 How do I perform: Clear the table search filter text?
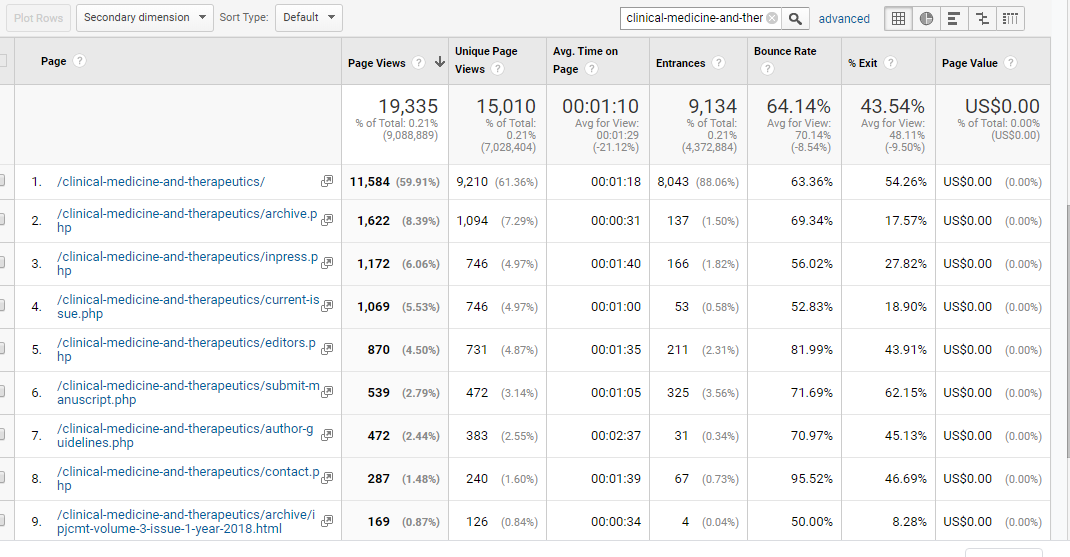(772, 18)
